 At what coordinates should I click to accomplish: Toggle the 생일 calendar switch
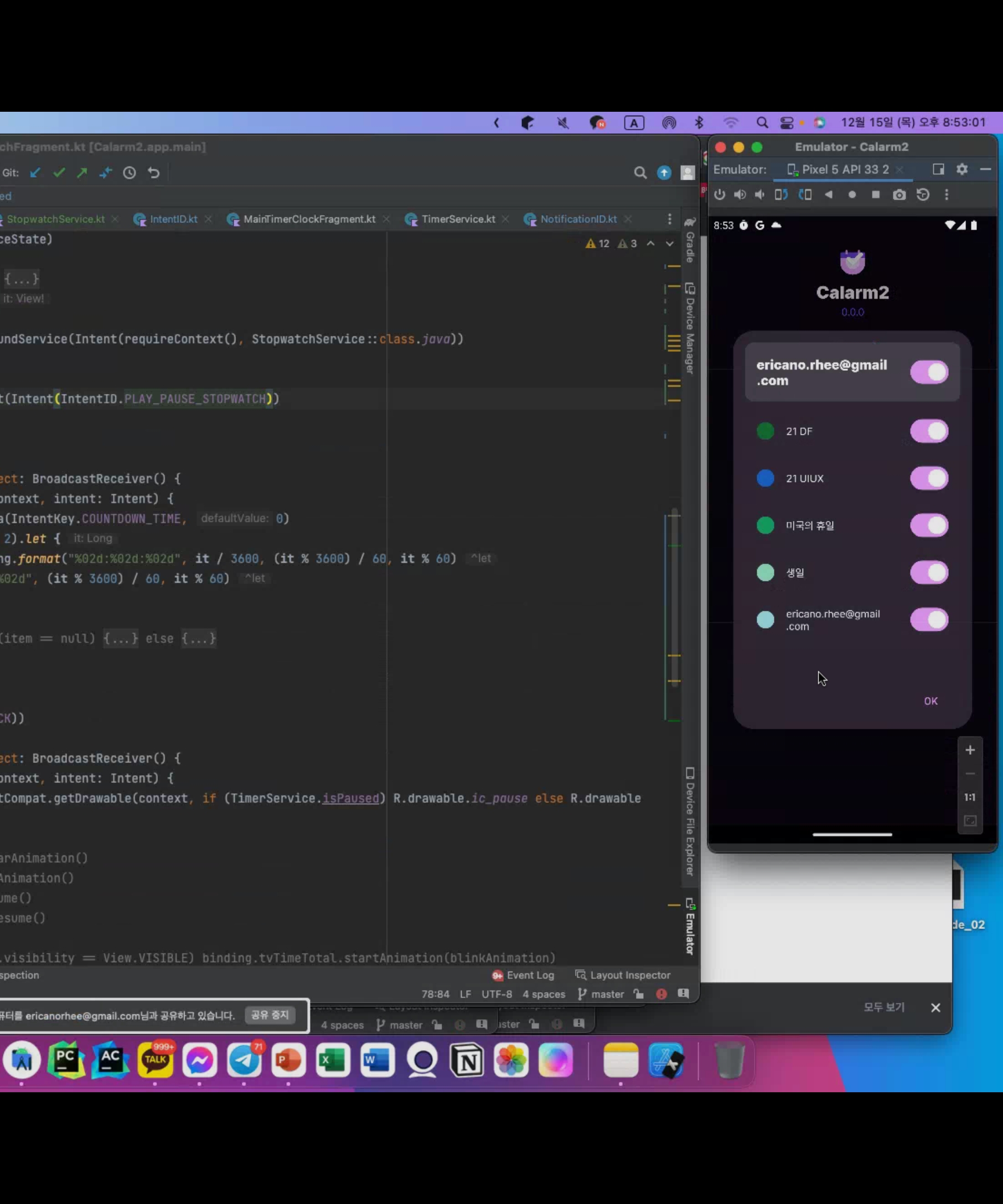[929, 572]
